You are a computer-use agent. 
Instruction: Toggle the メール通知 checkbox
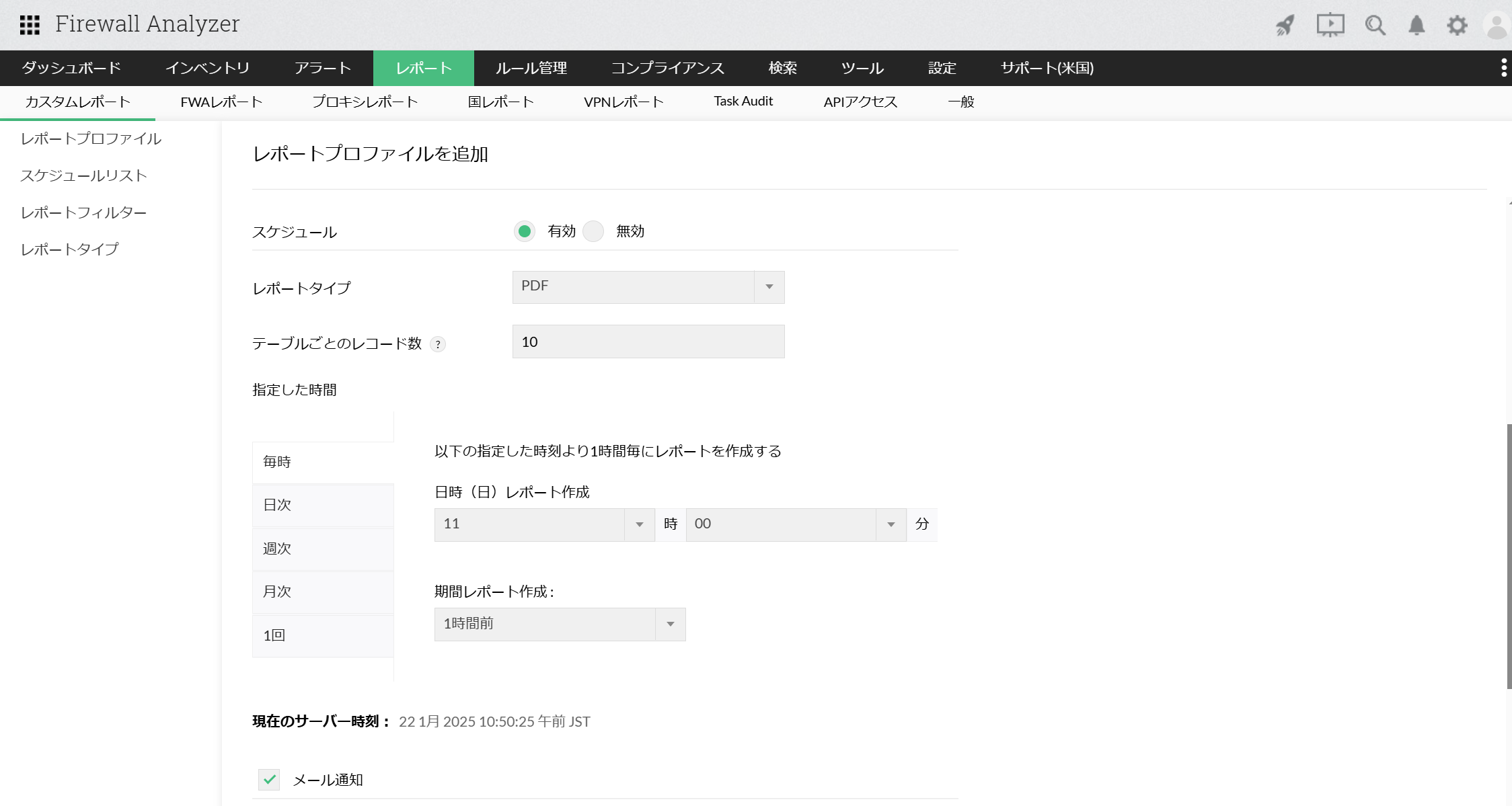pos(269,780)
